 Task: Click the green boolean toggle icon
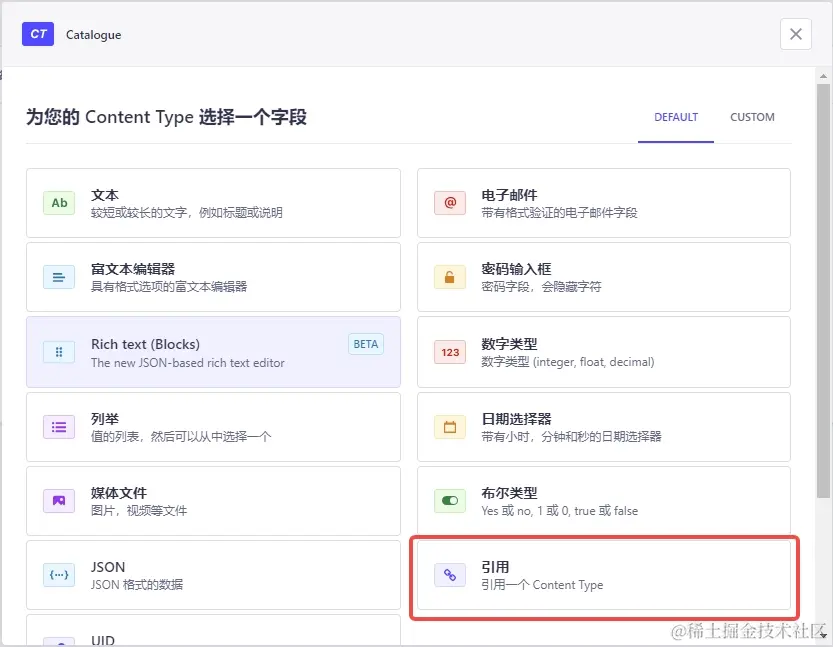click(450, 500)
